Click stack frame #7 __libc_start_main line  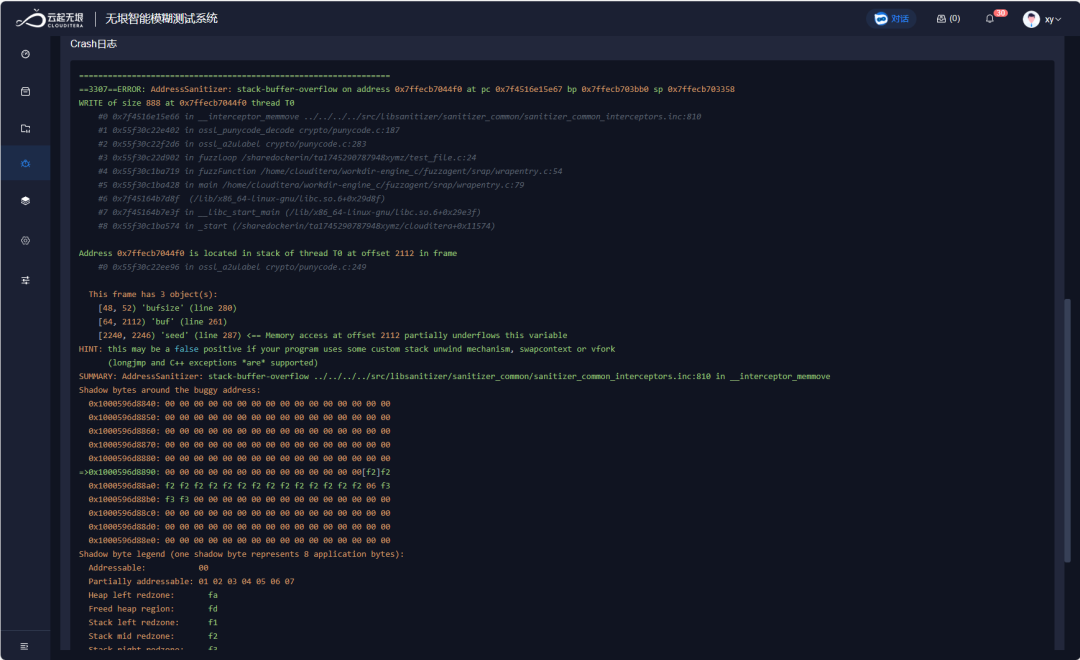pyautogui.click(x=289, y=212)
